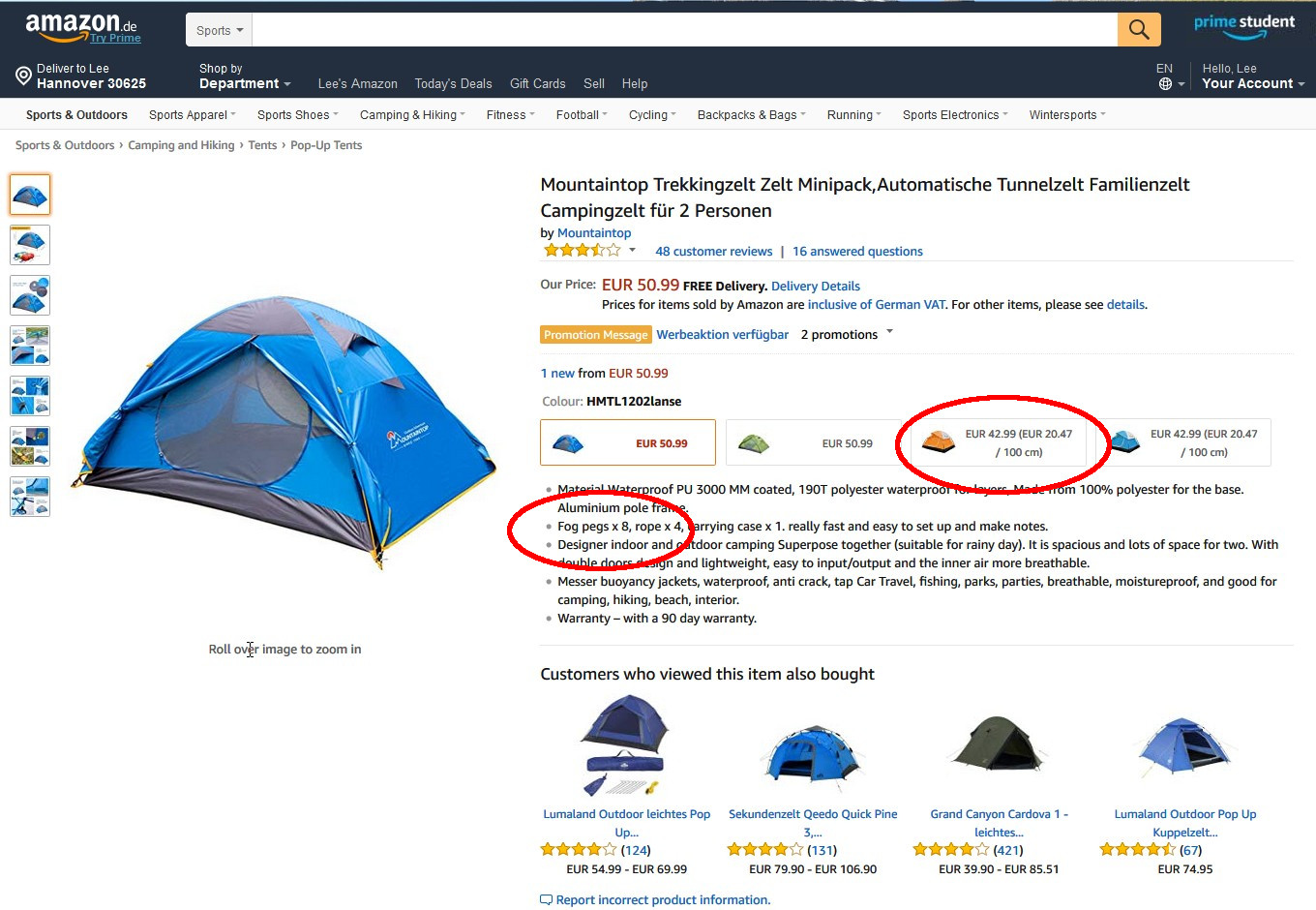Click the Prime Student logo

pyautogui.click(x=1243, y=26)
